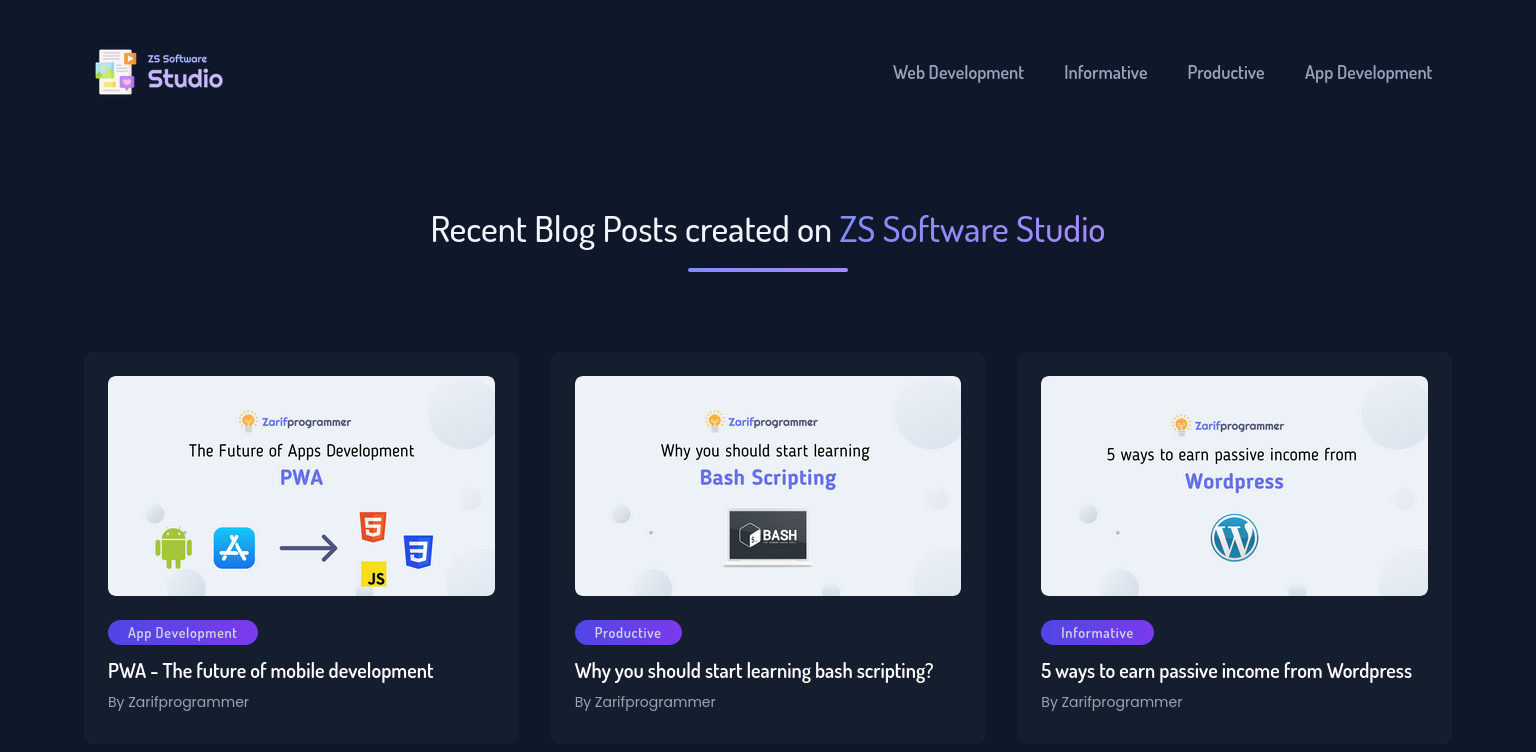Click the WordPress globe icon

pos(1234,538)
